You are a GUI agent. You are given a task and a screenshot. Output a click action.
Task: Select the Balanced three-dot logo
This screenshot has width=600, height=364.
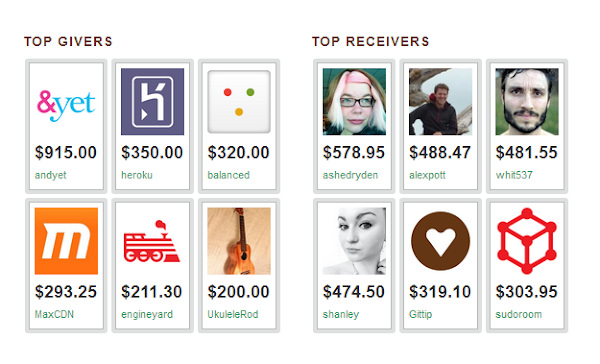(239, 101)
